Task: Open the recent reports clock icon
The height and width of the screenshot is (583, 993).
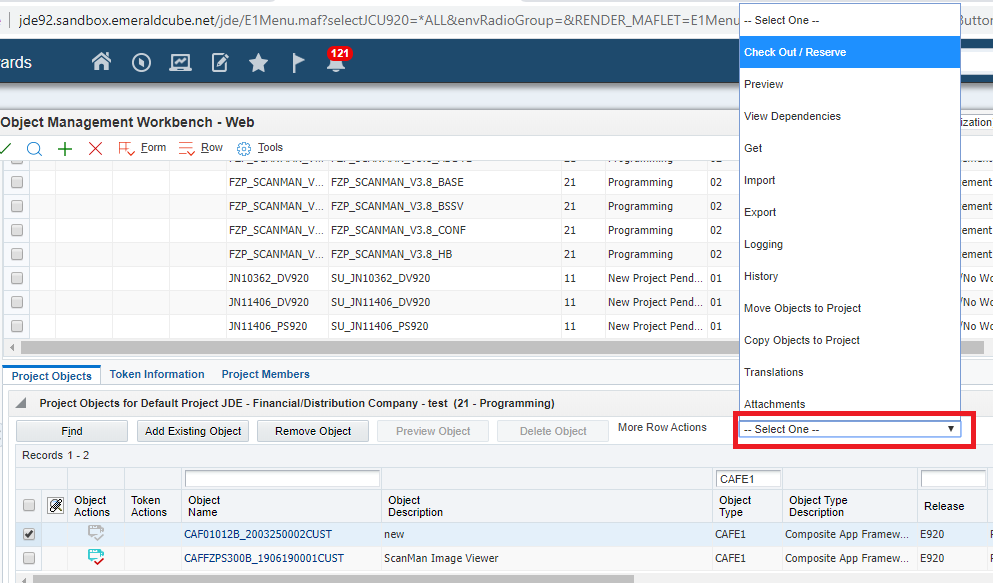Action: tap(141, 62)
